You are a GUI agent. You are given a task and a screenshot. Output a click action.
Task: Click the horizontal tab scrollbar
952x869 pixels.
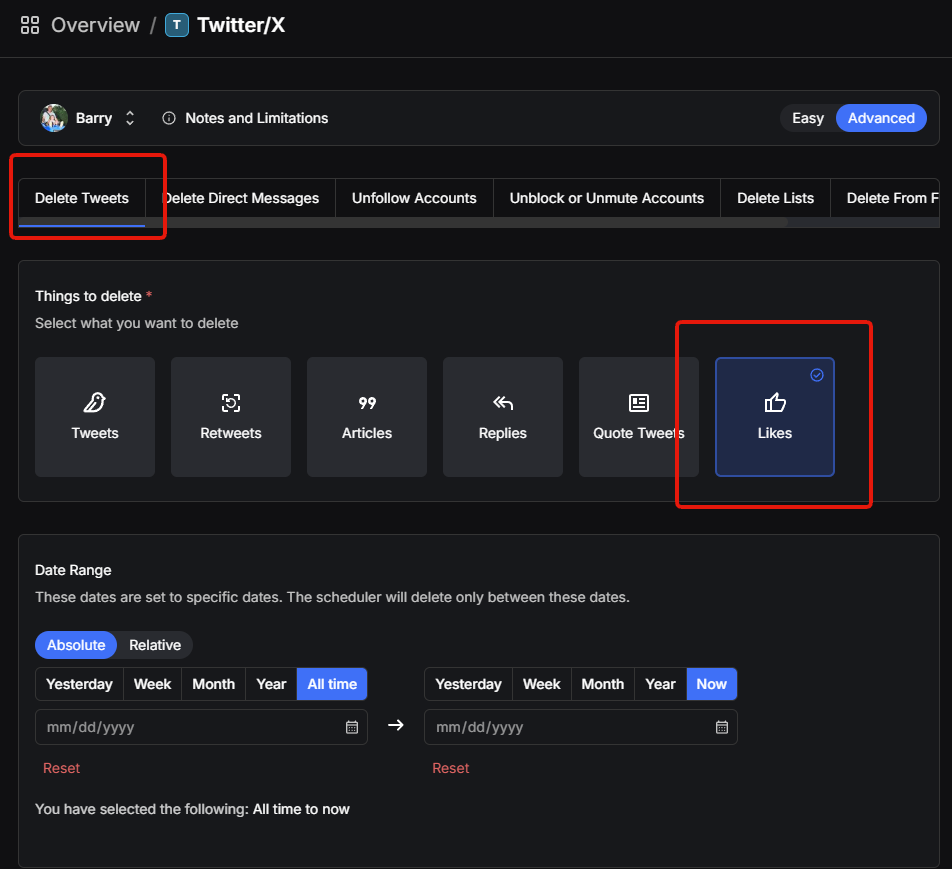pyautogui.click(x=403, y=222)
